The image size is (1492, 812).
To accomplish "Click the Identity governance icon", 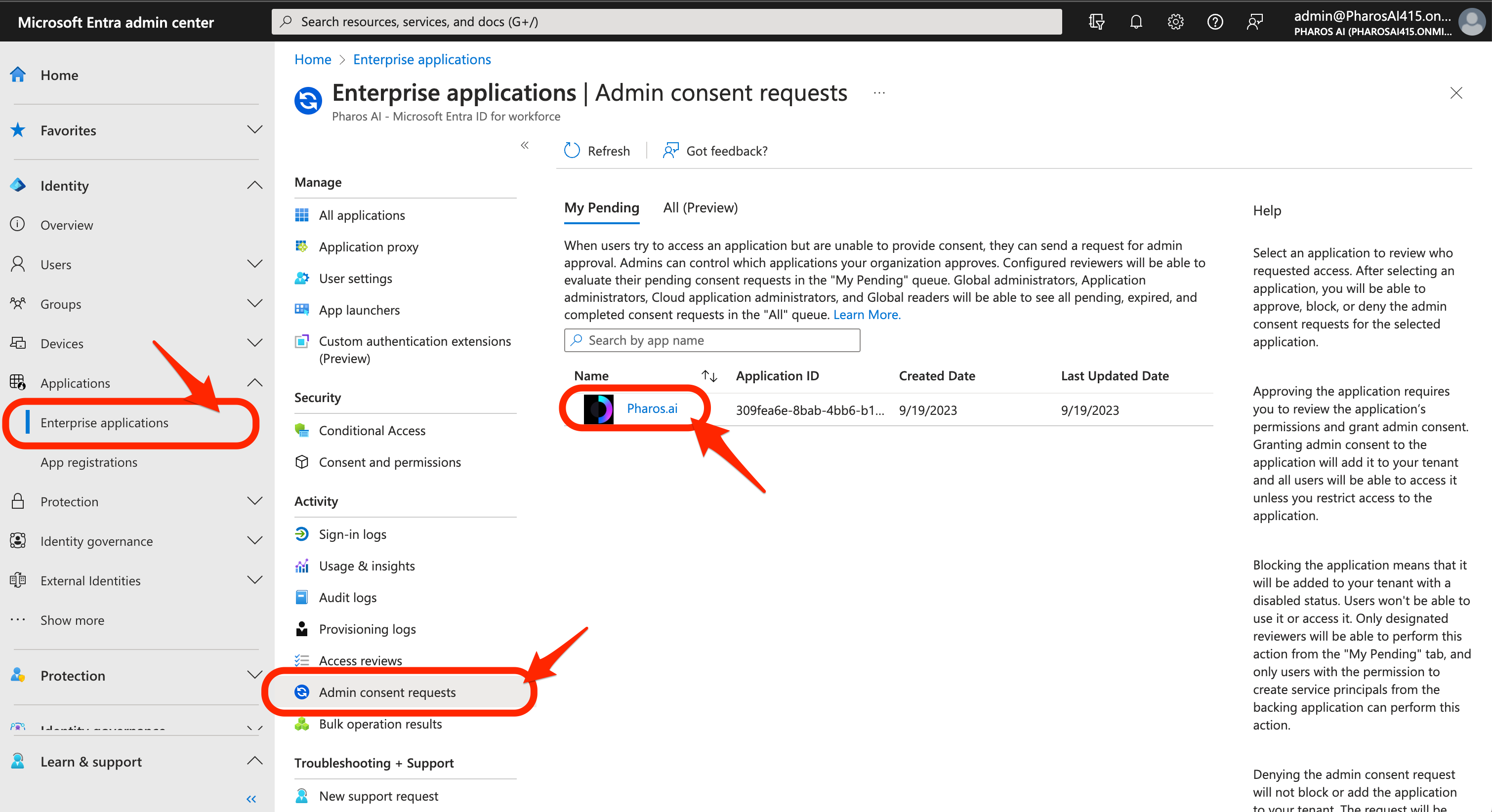I will click(18, 540).
